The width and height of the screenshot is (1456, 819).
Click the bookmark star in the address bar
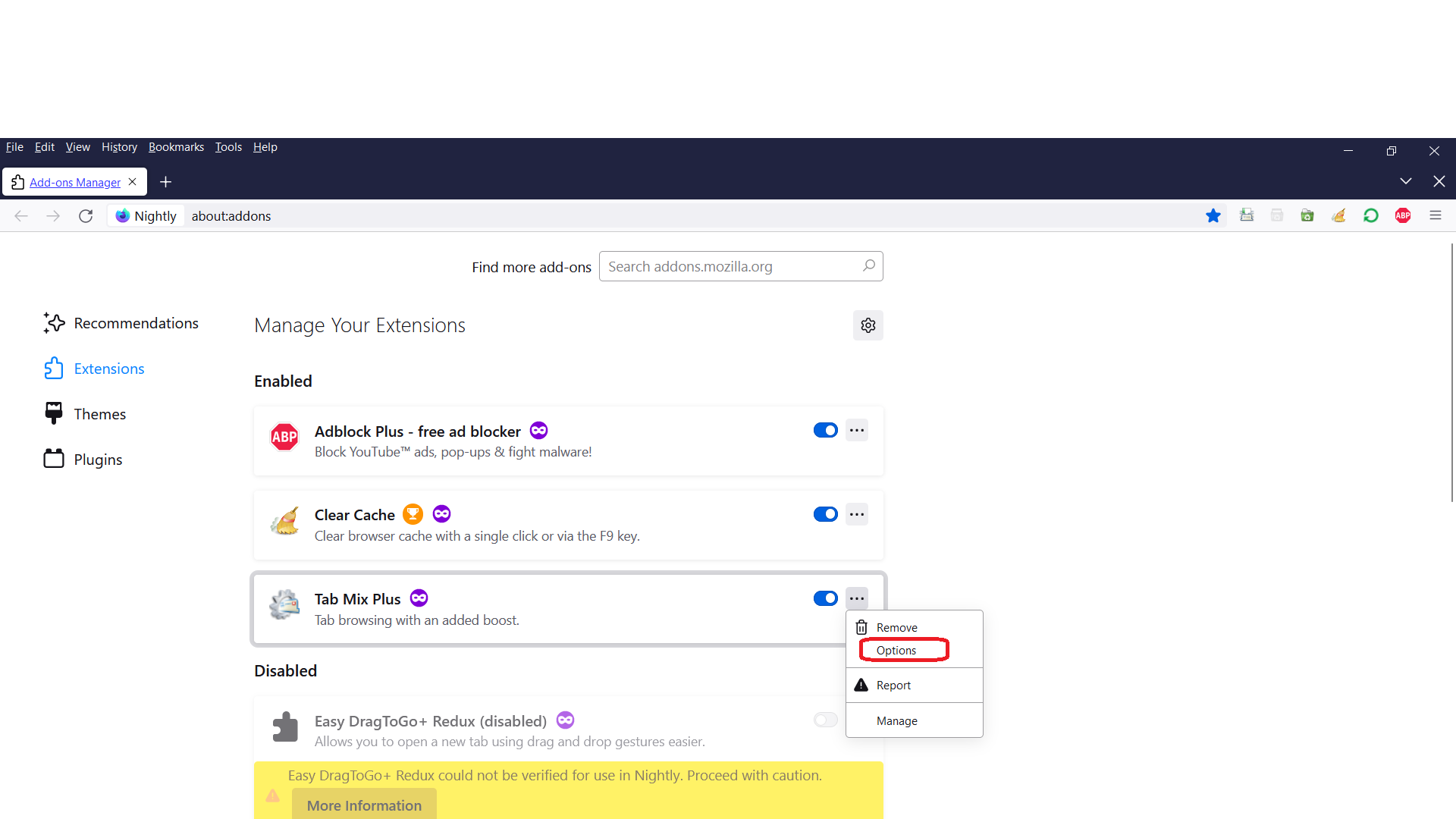point(1213,216)
